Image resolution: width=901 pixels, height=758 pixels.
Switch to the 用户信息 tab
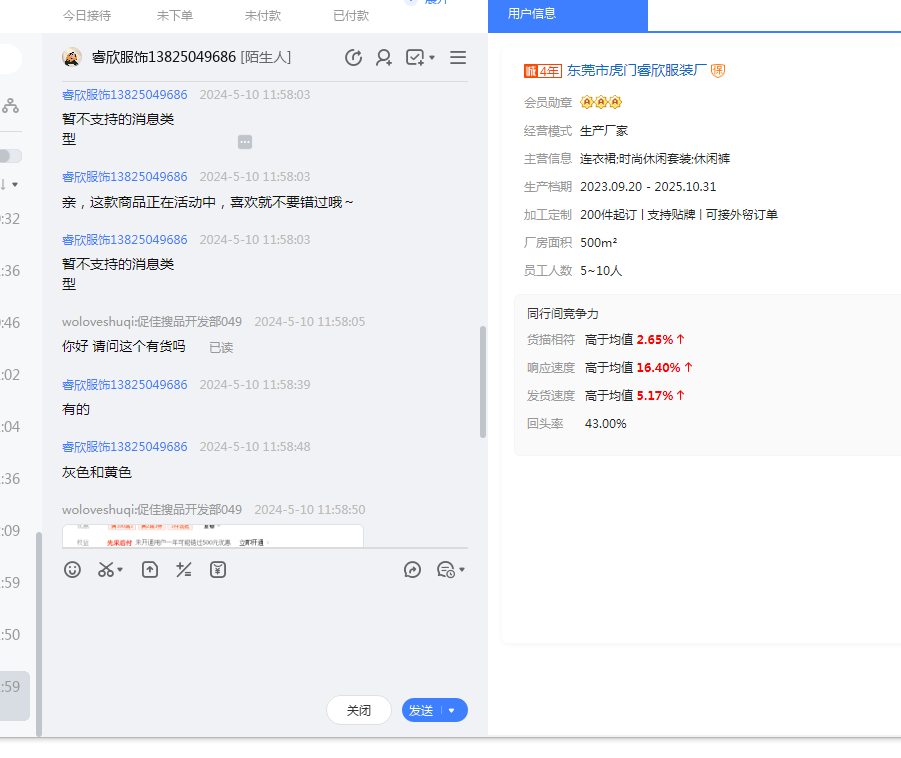tap(532, 14)
